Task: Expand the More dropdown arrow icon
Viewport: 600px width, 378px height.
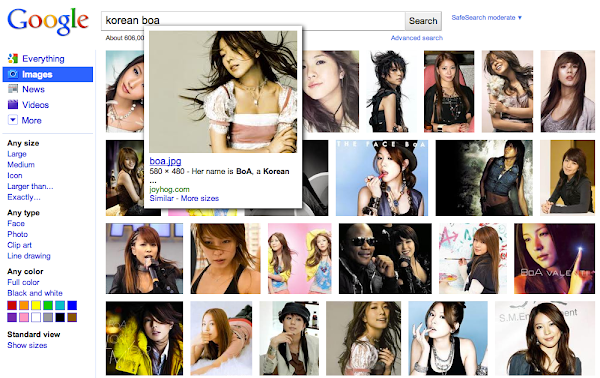Action: 13,120
